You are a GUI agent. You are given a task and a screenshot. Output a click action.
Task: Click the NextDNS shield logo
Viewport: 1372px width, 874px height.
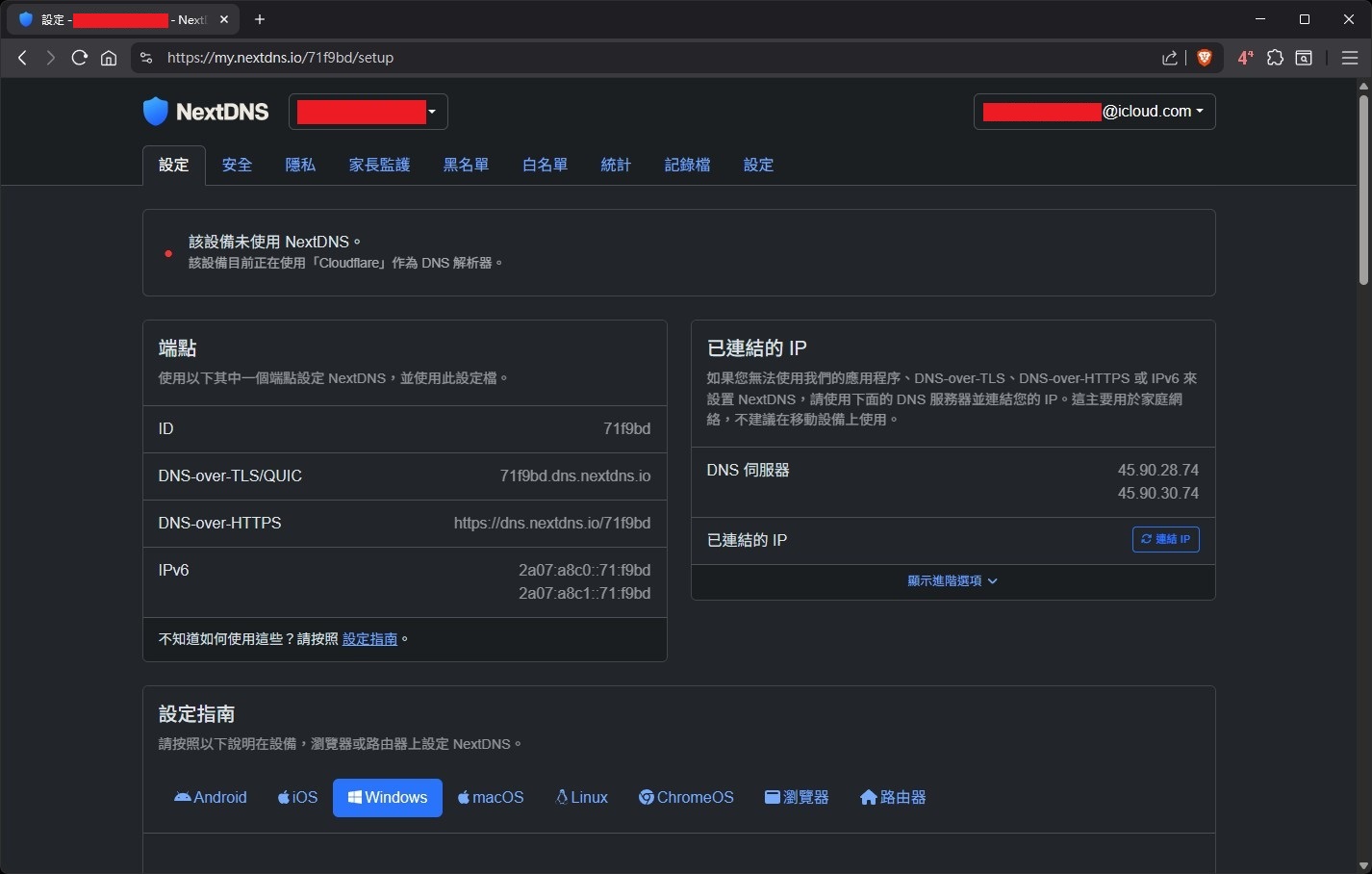156,112
